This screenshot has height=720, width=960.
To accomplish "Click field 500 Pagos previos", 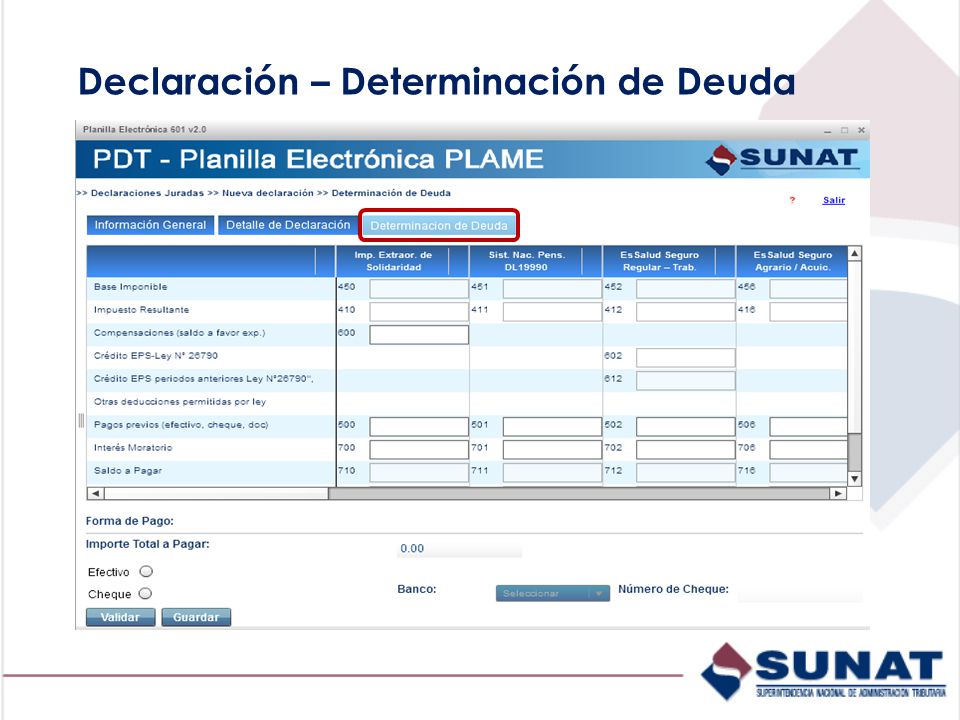I will click(419, 427).
